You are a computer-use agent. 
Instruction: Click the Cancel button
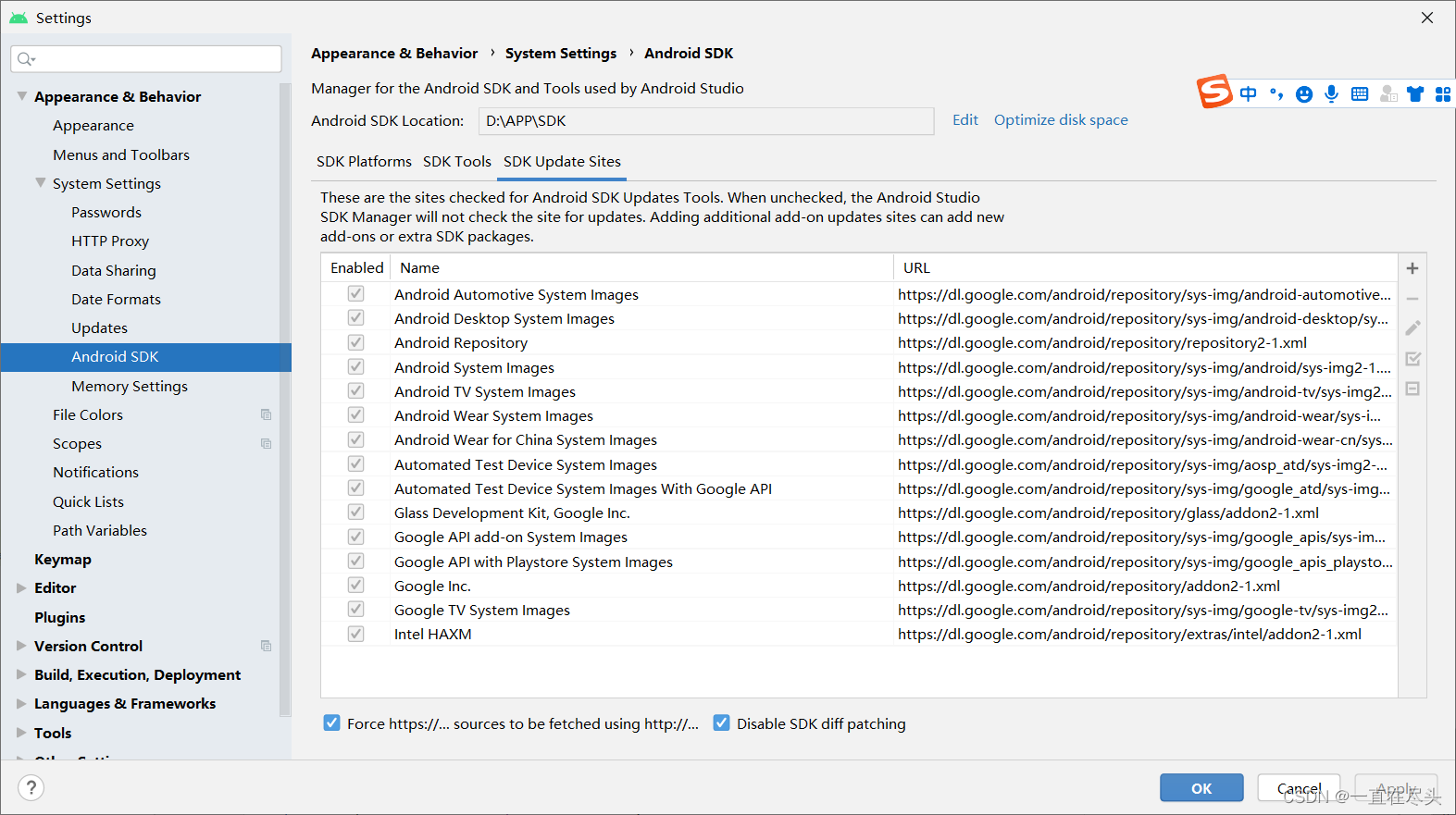pos(1299,788)
